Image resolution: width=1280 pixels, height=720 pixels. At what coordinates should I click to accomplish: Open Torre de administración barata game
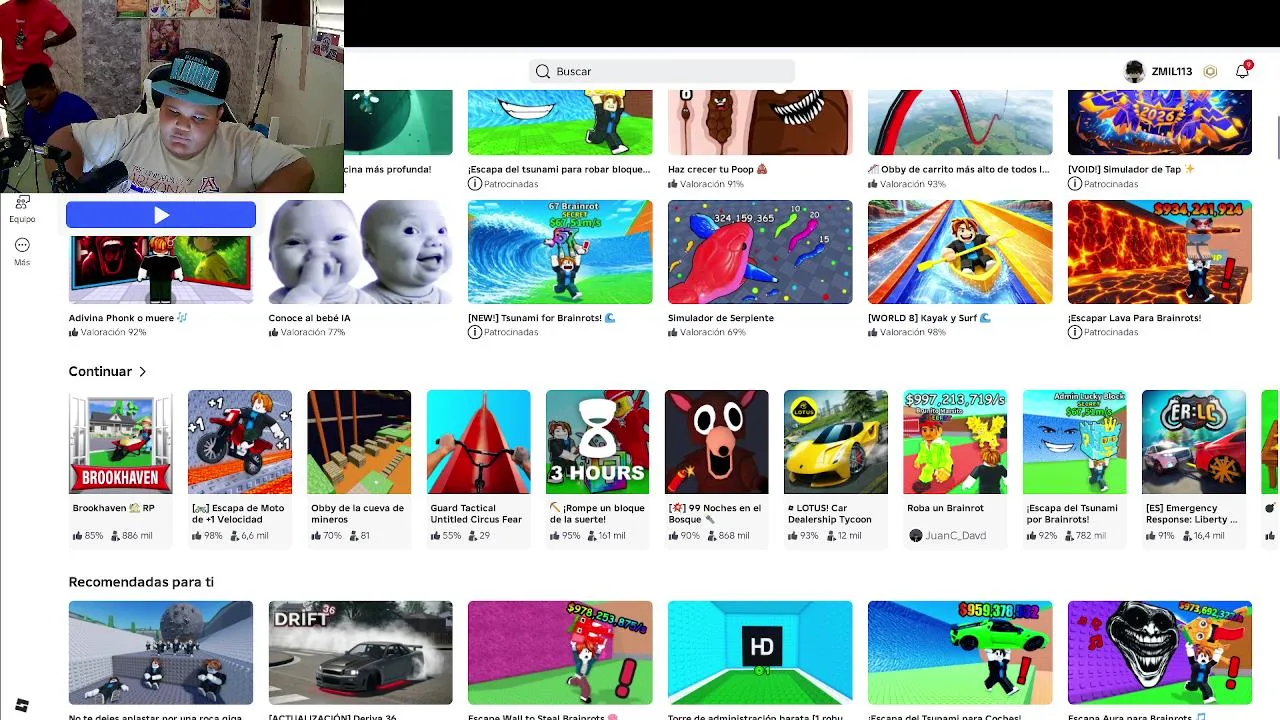pos(760,652)
